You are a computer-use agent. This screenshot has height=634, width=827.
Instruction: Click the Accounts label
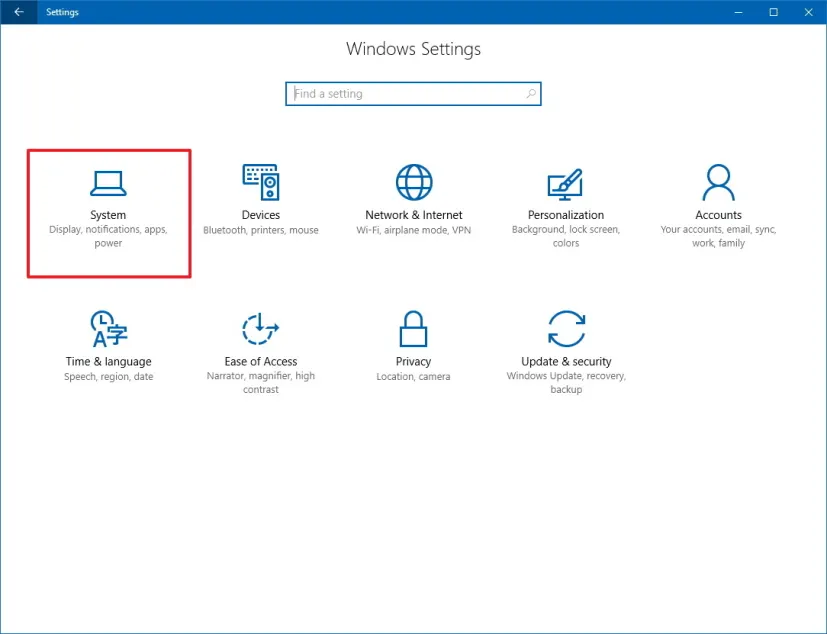coord(718,215)
